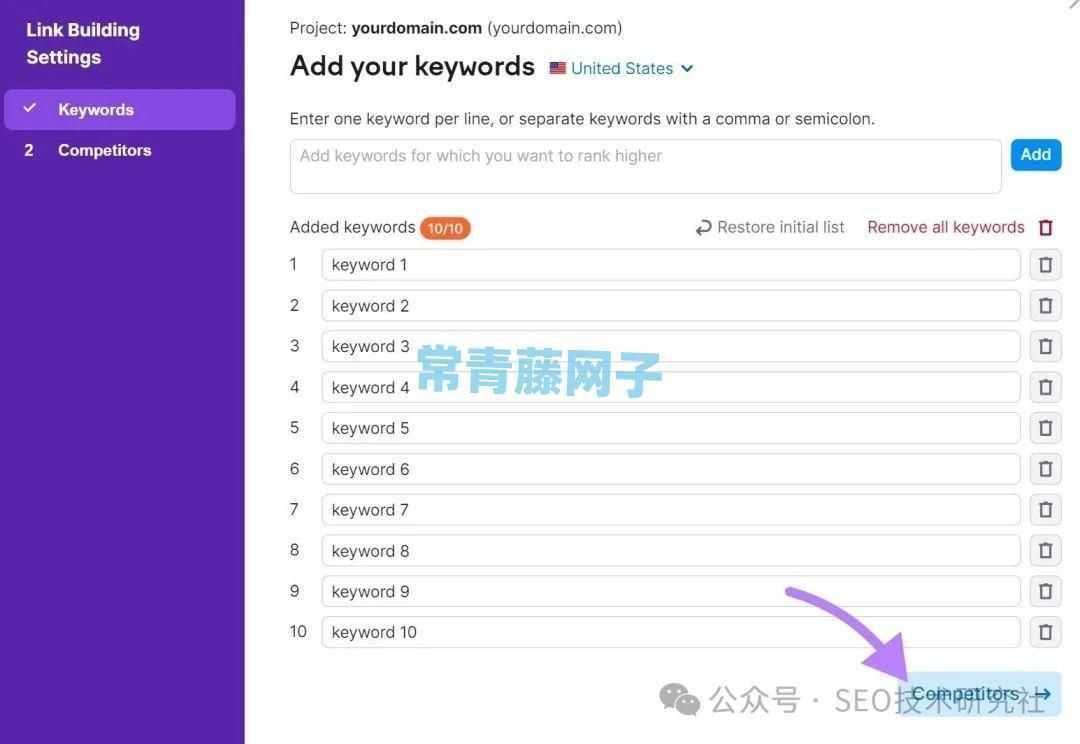Open the United States country dropdown

621,68
